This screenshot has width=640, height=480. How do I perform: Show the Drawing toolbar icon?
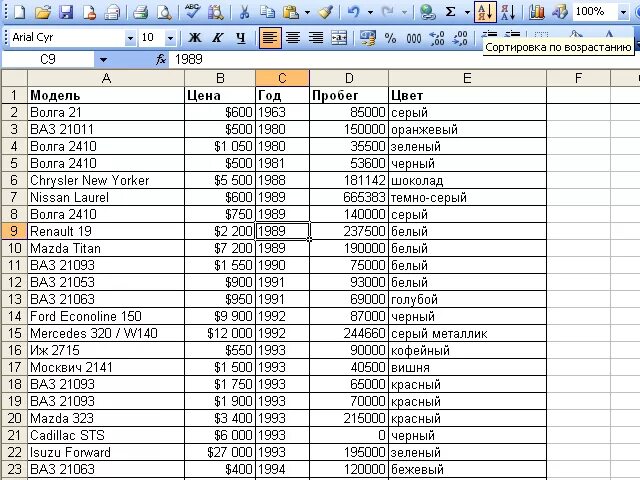pos(560,12)
